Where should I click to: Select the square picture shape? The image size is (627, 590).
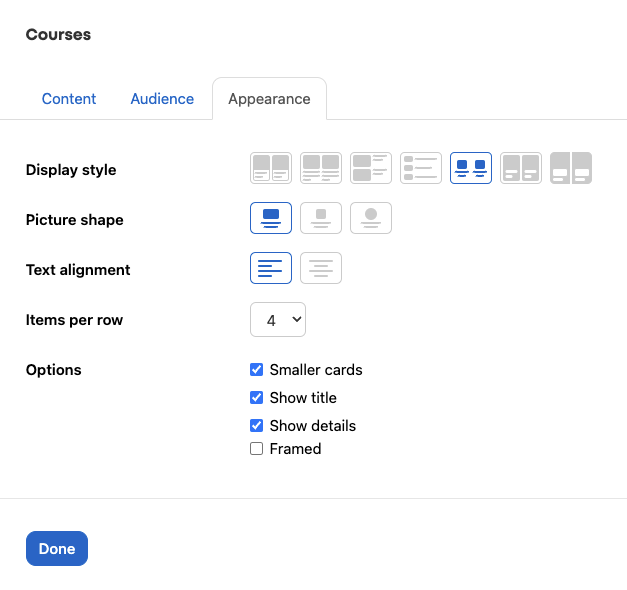click(321, 218)
